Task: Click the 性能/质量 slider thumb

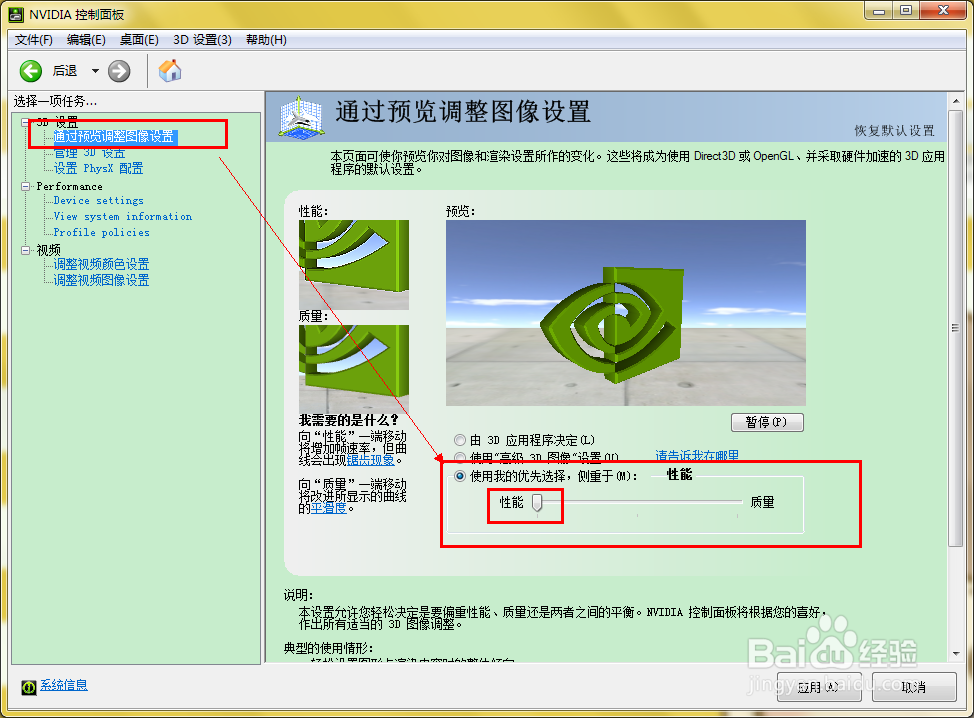Action: (x=537, y=502)
